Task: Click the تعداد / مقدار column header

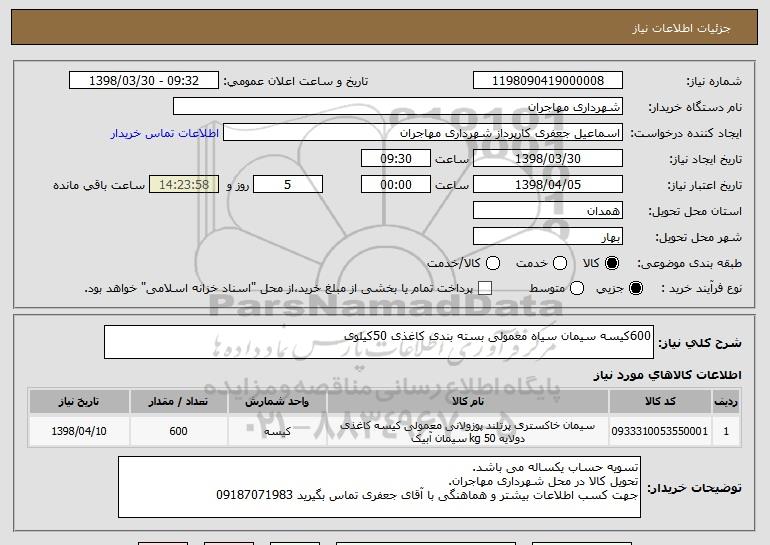Action: pos(178,402)
